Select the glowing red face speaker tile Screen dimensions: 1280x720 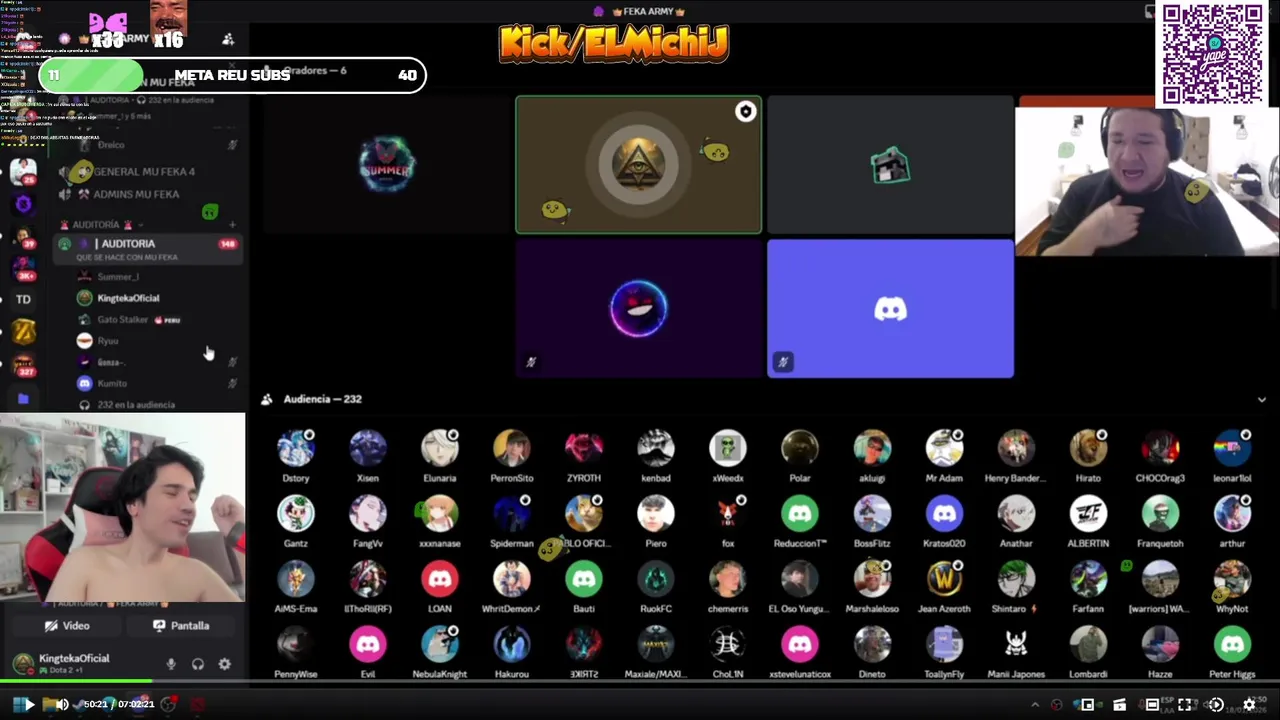click(x=638, y=308)
